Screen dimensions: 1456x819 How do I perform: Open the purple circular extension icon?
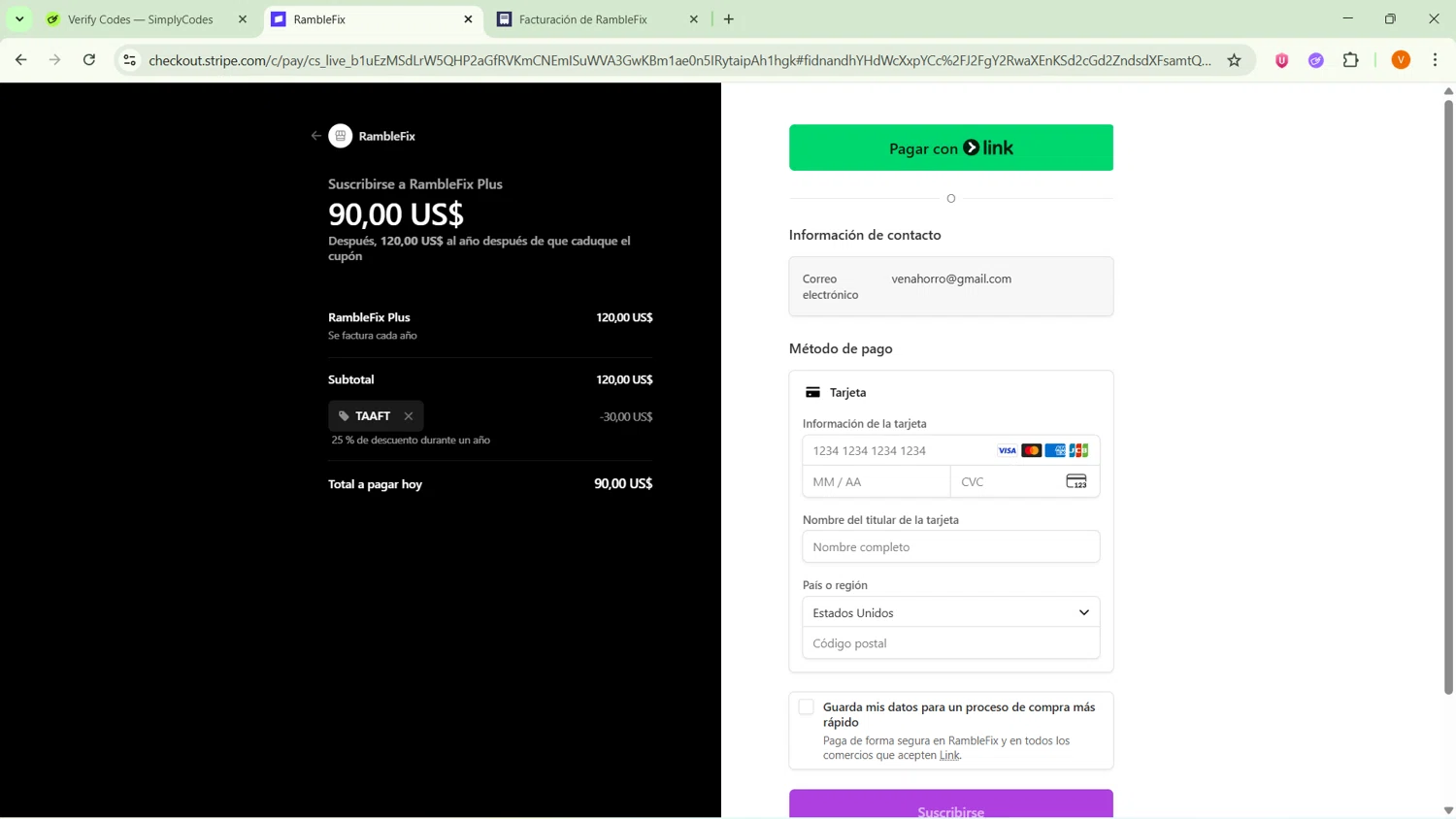(x=1315, y=60)
